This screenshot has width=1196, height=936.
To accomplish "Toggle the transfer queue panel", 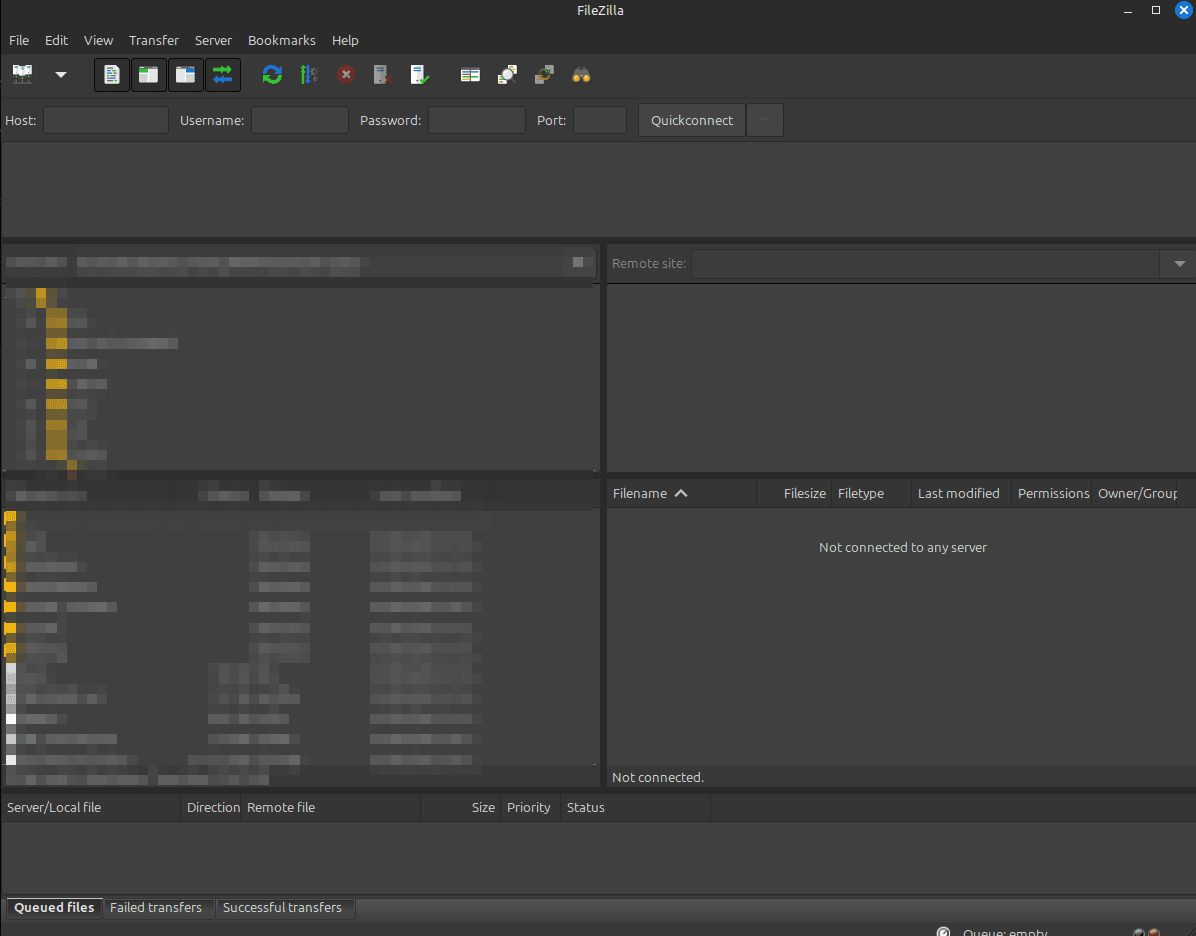I will click(x=223, y=74).
